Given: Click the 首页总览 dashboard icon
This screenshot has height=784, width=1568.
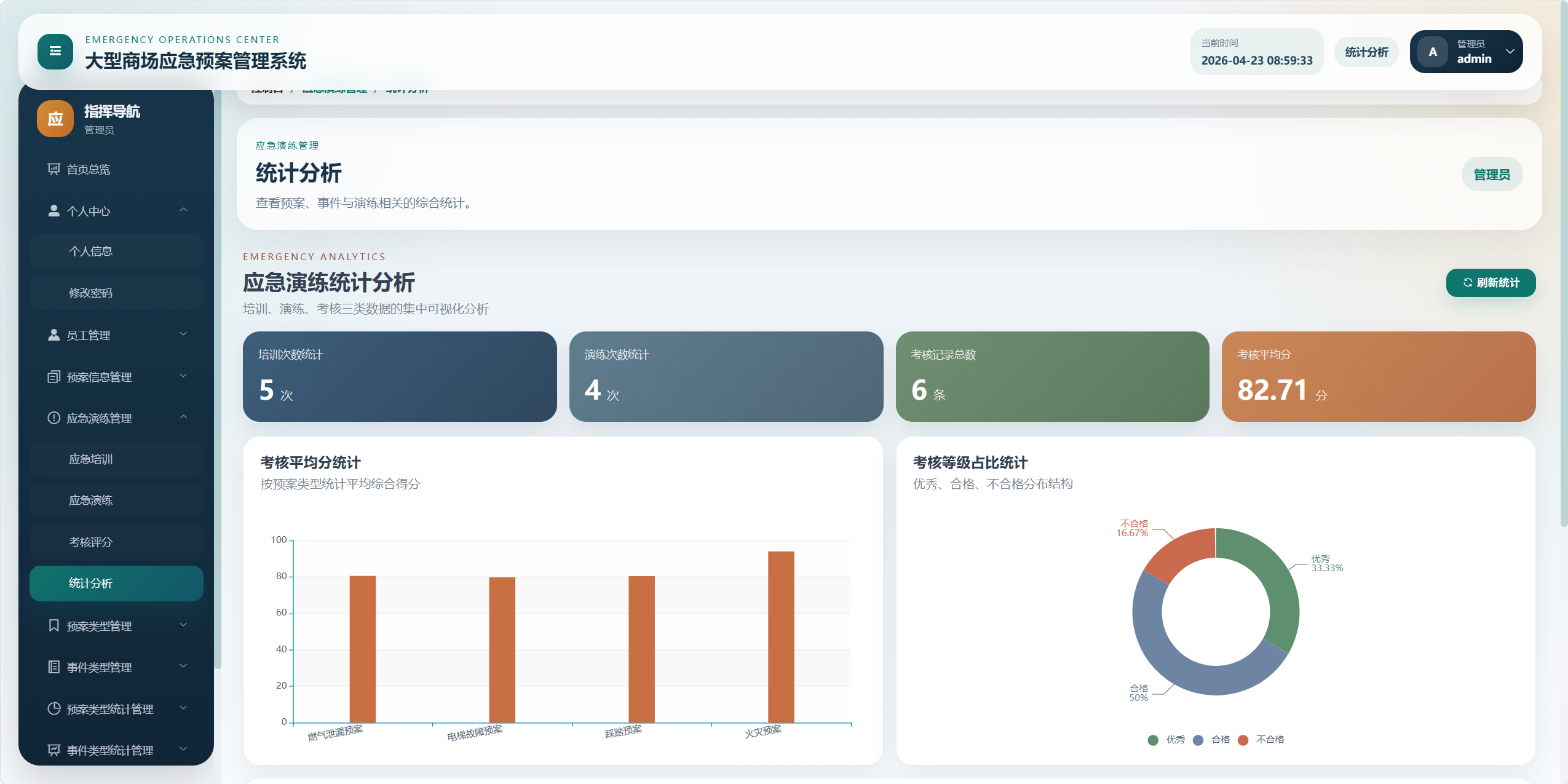Looking at the screenshot, I should click(54, 169).
